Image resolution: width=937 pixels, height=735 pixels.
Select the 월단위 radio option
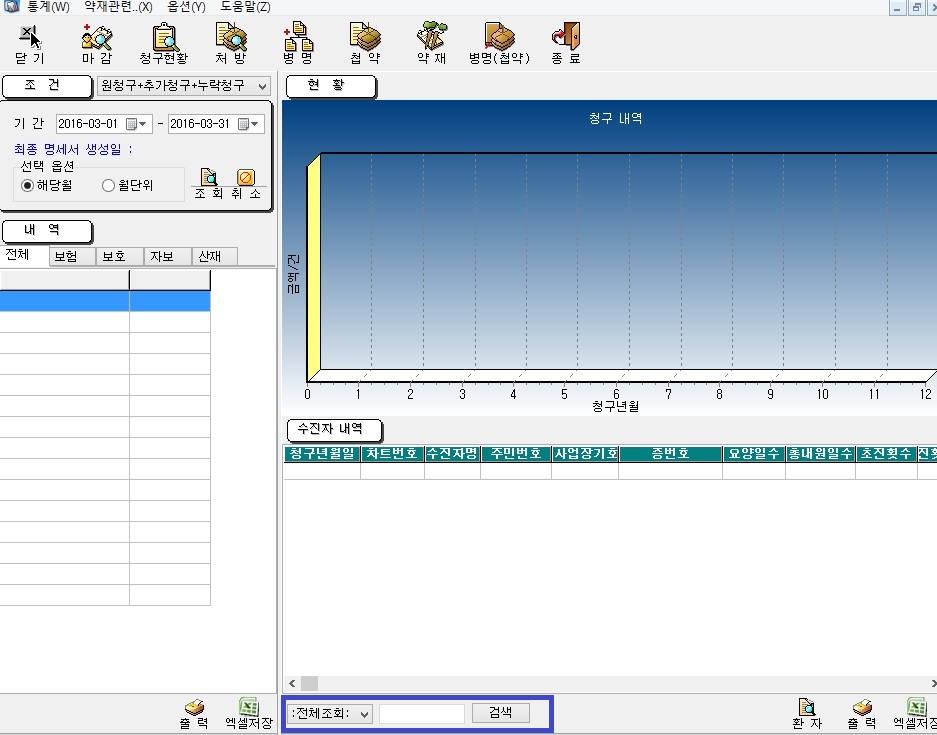pos(108,185)
